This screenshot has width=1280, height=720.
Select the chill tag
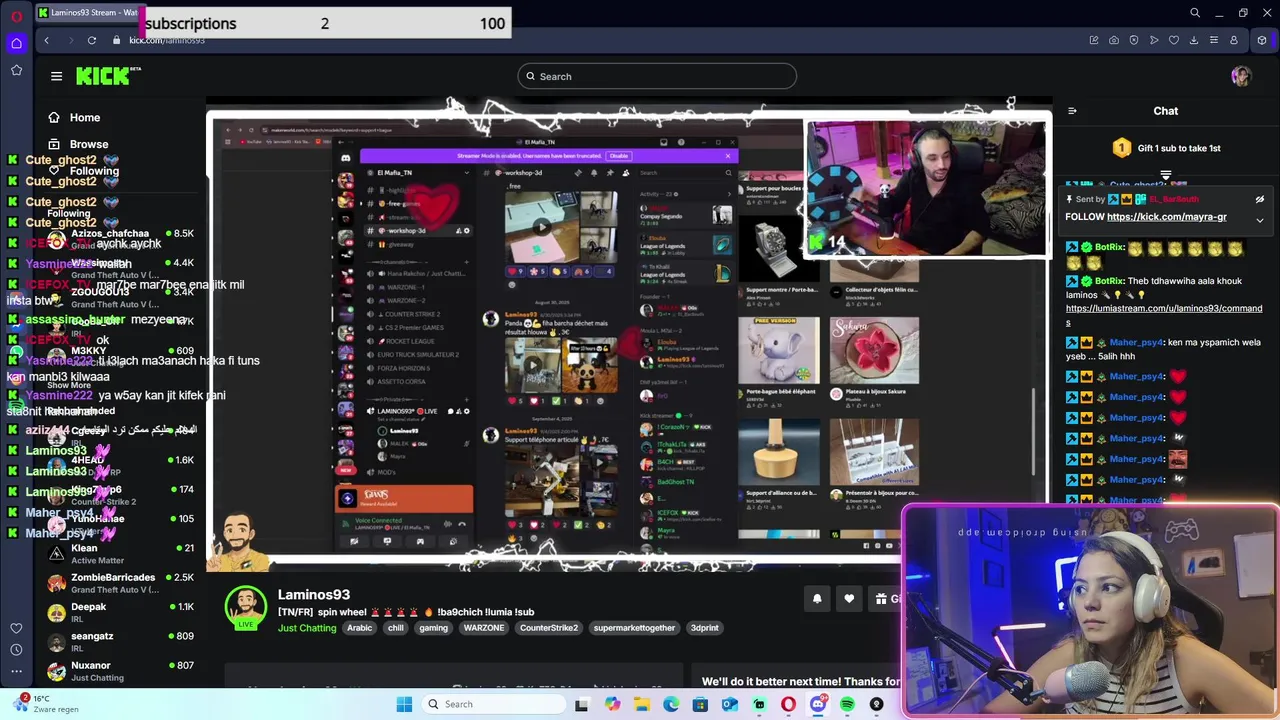click(x=396, y=628)
